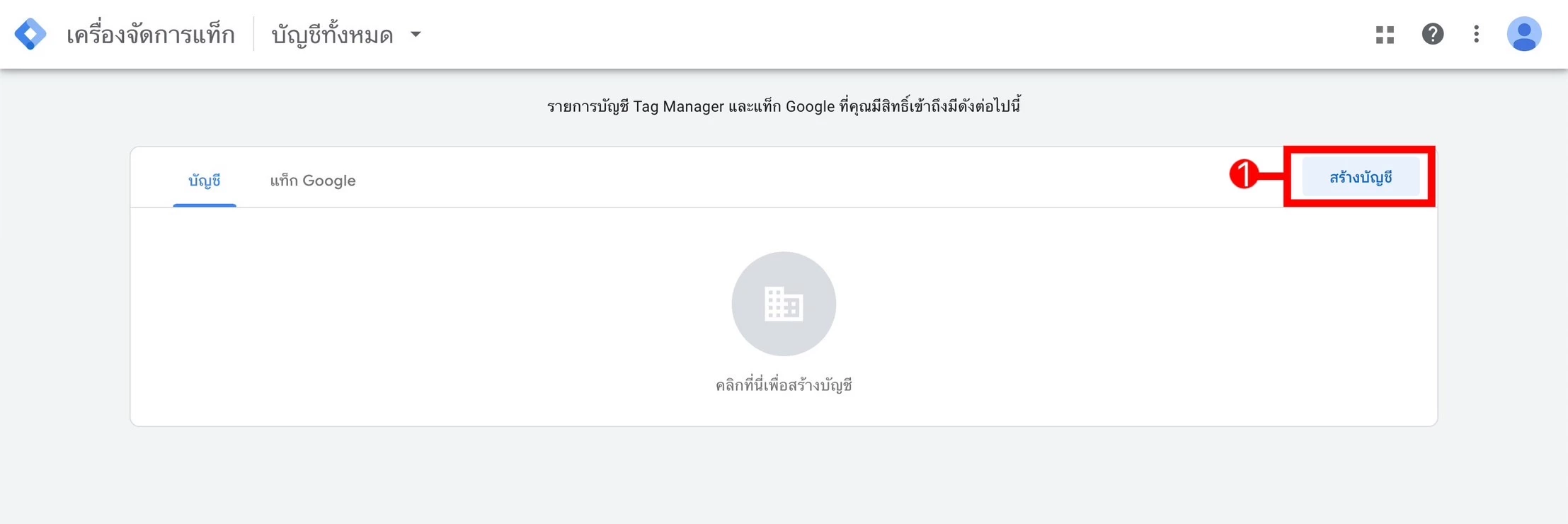Screen dimensions: 1568x524
Task: Expand the arrow beside บัญชีทั้งหมด
Action: pos(416,34)
